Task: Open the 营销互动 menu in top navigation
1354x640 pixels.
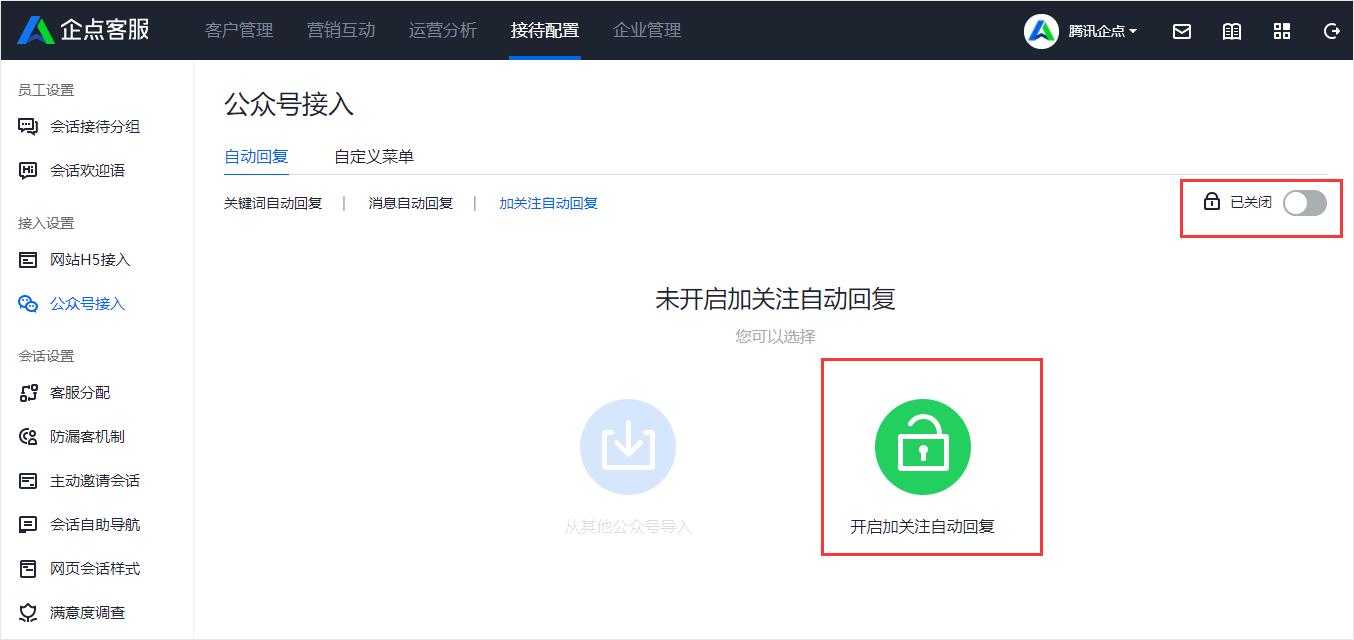Action: tap(341, 31)
